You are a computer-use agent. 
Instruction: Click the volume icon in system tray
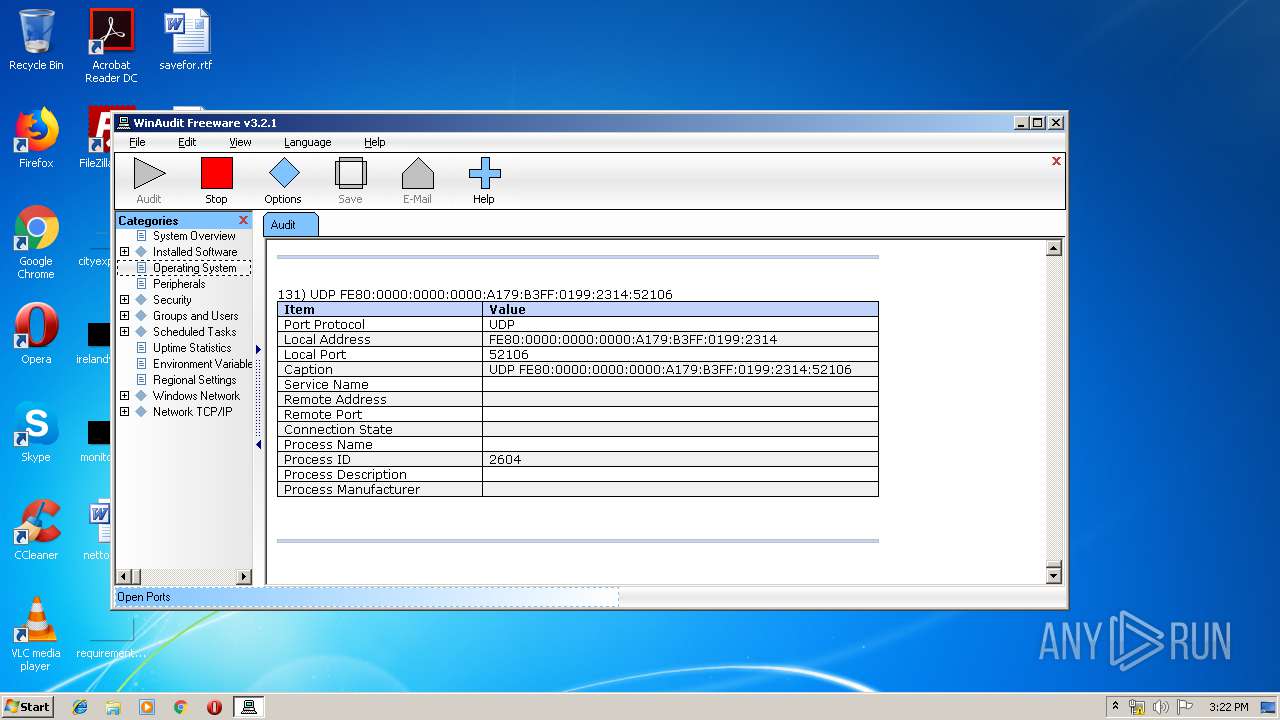1160,707
